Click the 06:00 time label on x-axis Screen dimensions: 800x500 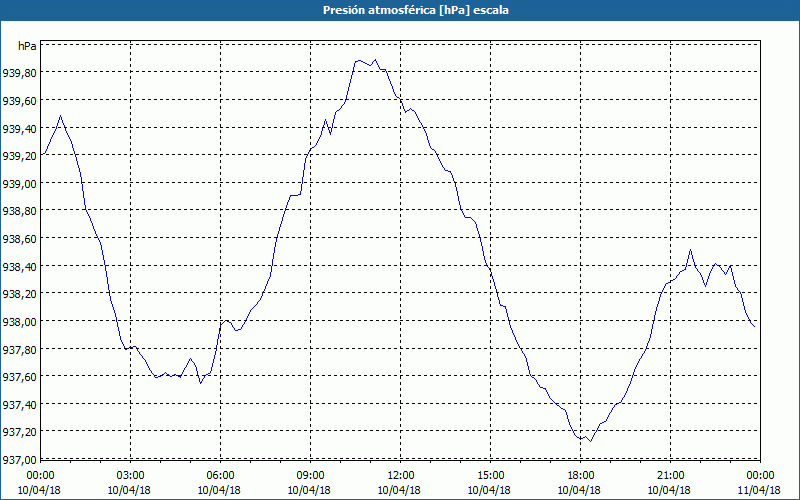[220, 476]
